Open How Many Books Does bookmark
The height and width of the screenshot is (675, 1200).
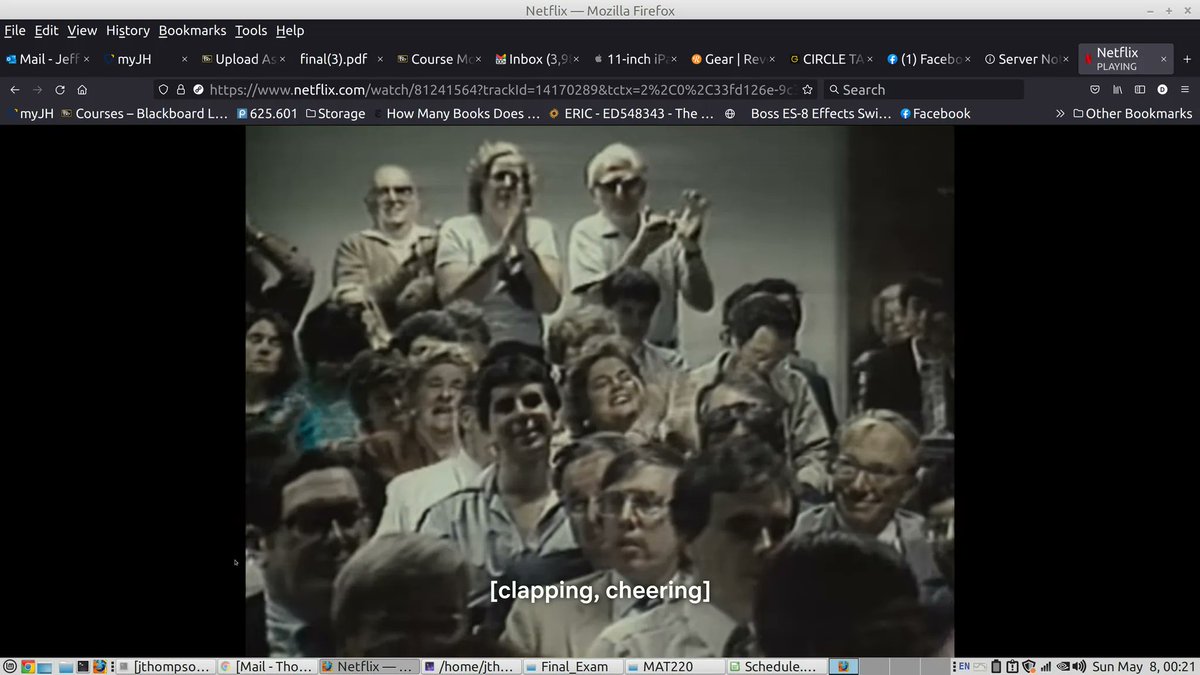pos(457,113)
